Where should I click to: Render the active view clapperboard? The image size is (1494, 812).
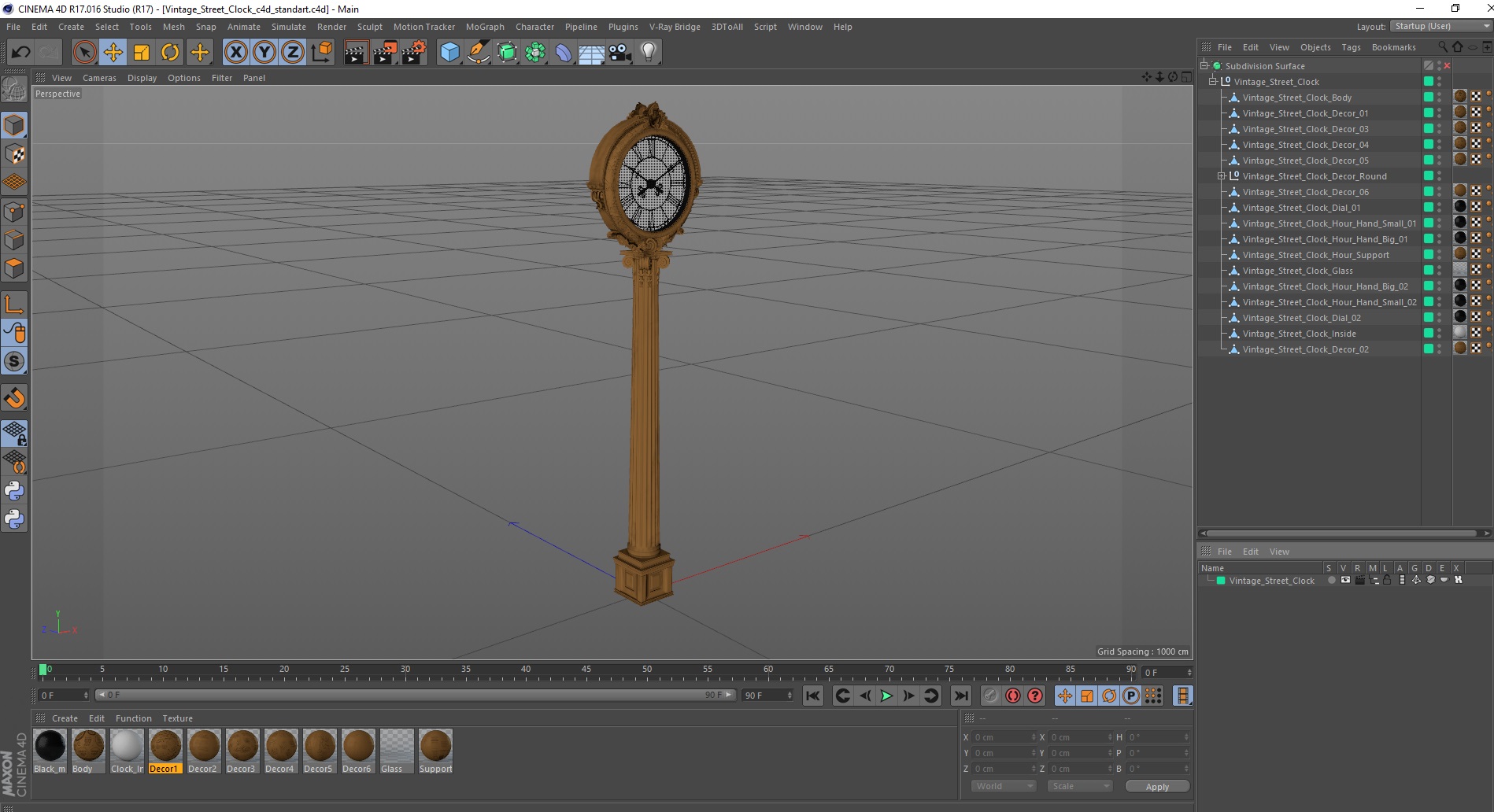(356, 53)
